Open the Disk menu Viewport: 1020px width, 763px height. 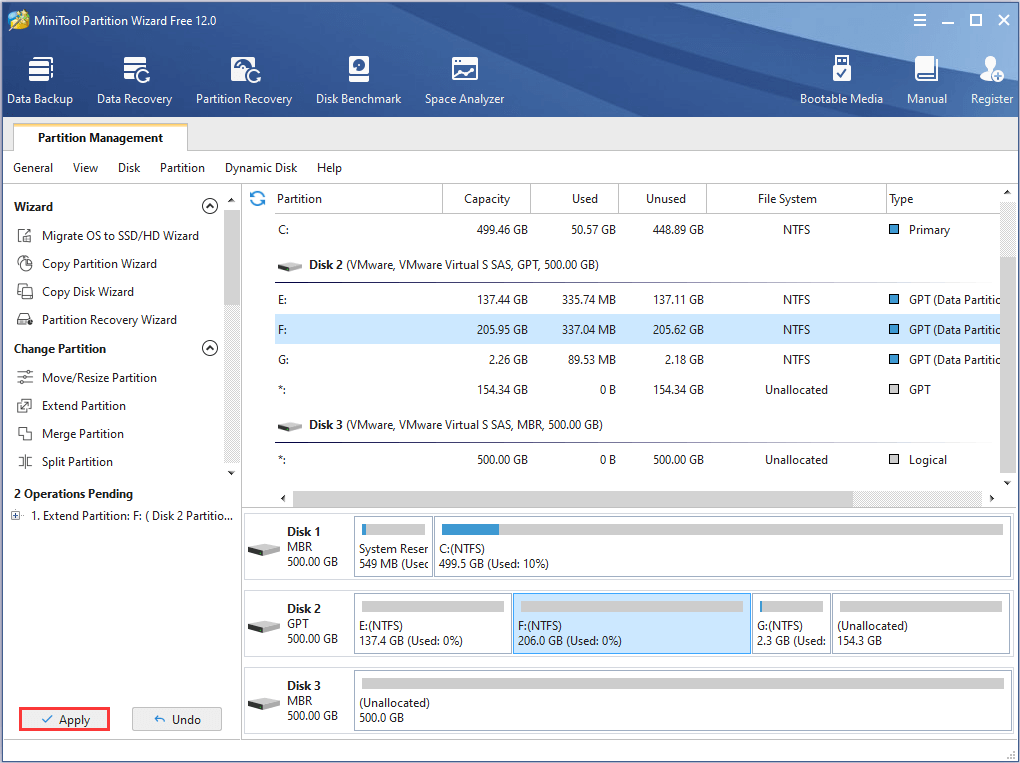pyautogui.click(x=129, y=168)
